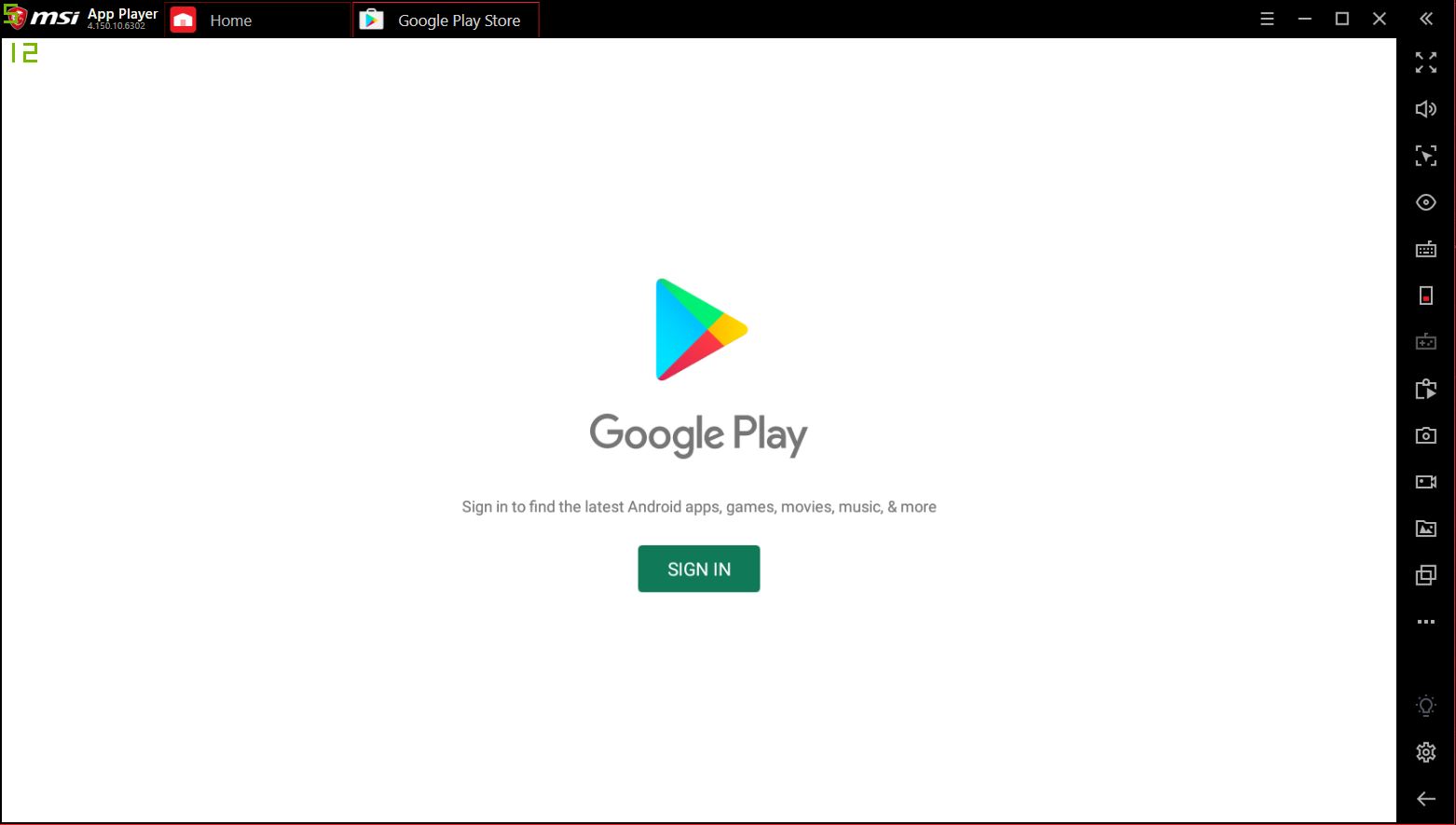Open keyboard controls editor
Image resolution: width=1456 pixels, height=825 pixels.
1425,249
